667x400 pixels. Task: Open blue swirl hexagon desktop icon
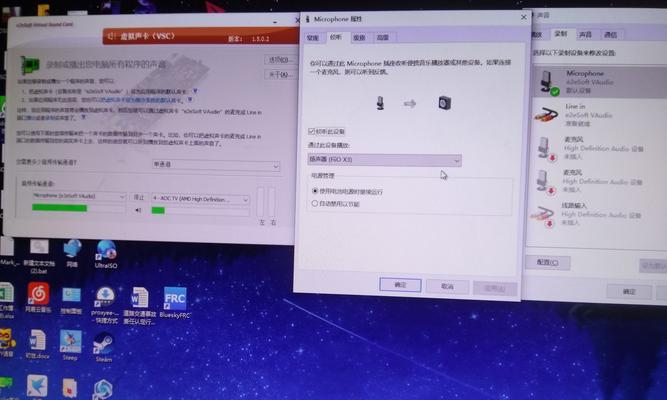point(103,389)
